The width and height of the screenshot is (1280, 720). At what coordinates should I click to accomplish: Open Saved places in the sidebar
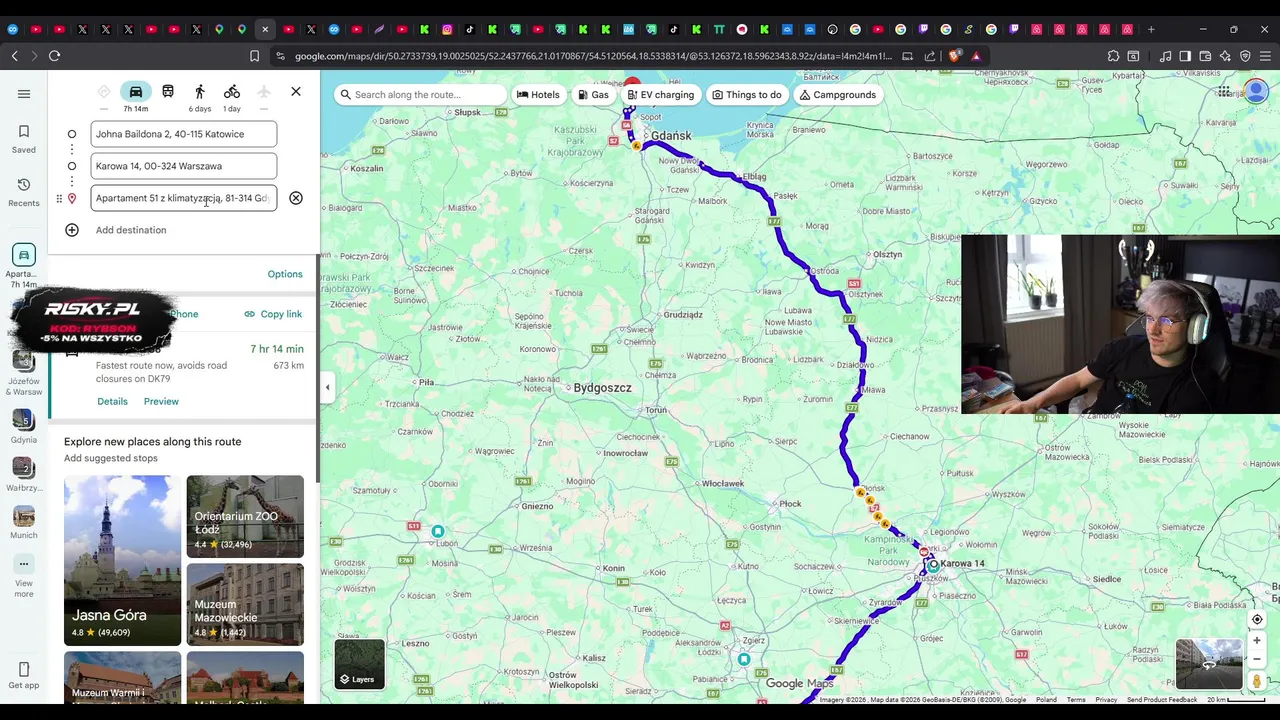click(x=24, y=139)
